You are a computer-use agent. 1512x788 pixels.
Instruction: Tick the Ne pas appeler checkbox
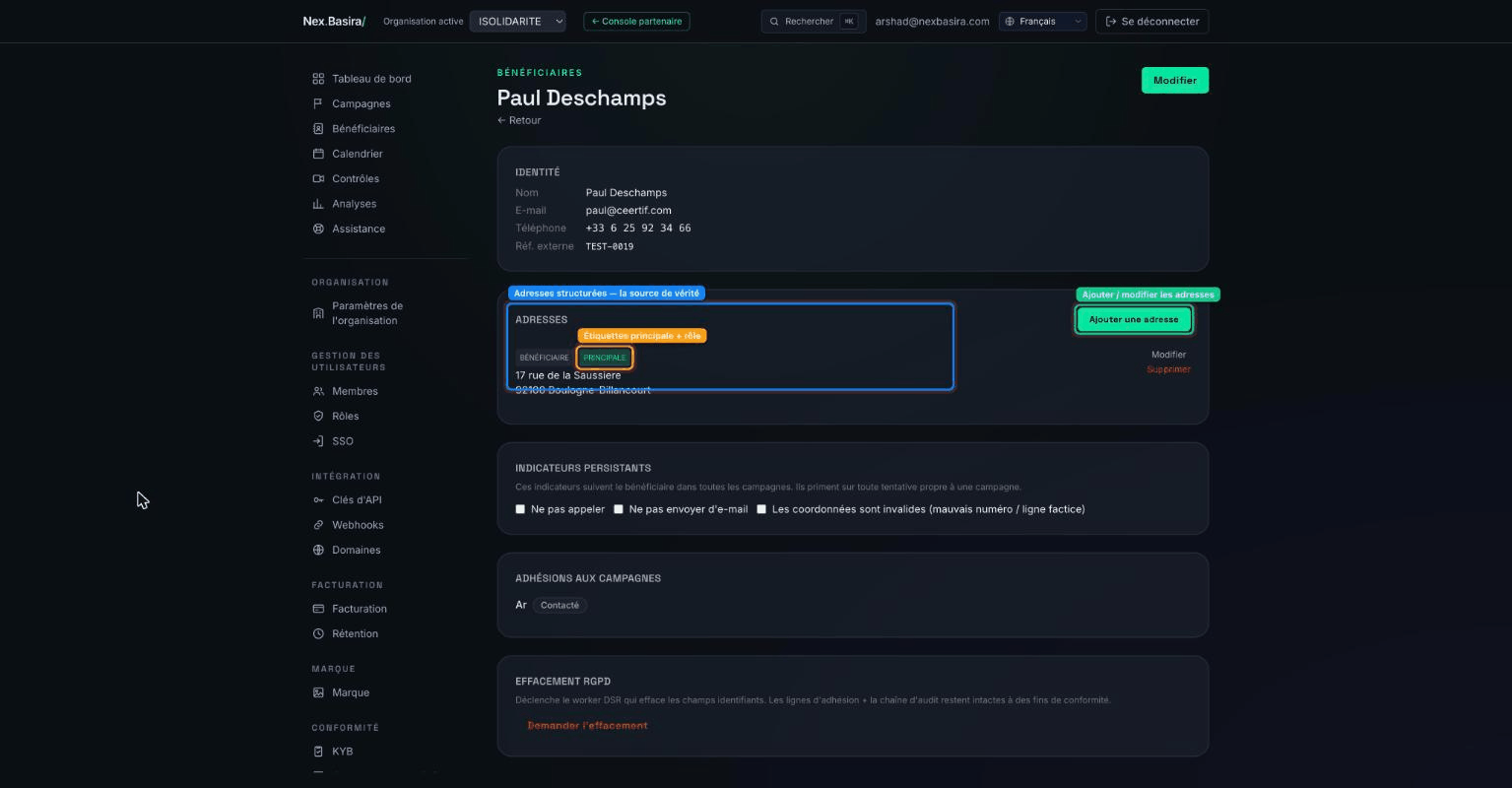[520, 509]
